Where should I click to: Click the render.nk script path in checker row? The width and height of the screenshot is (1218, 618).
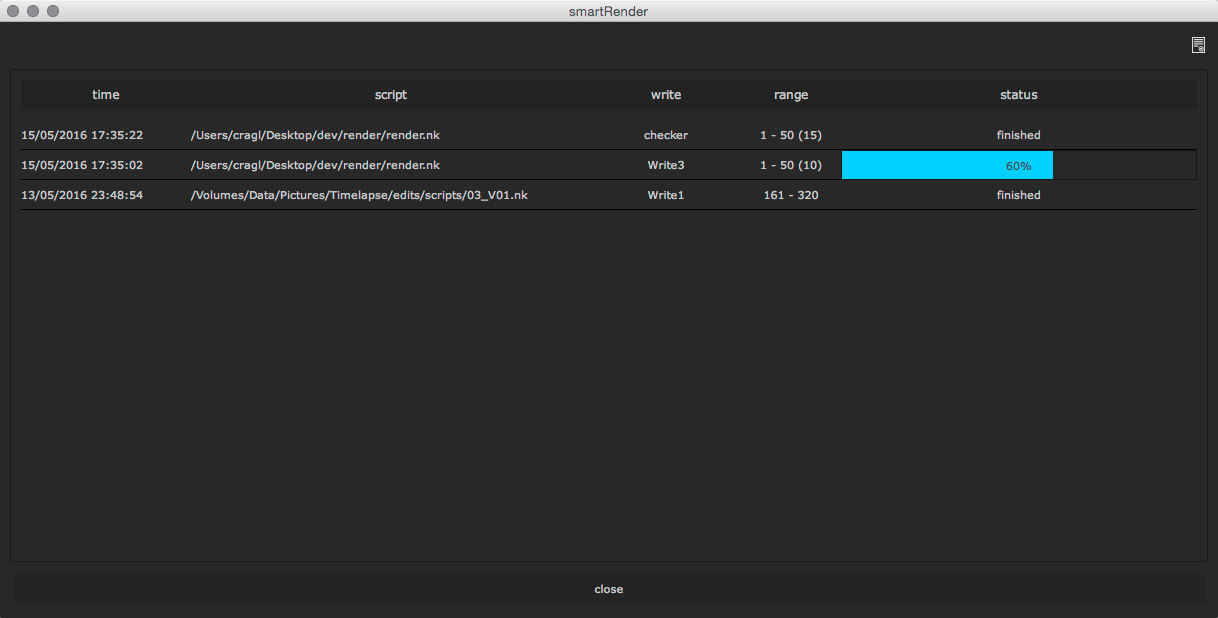(x=315, y=135)
